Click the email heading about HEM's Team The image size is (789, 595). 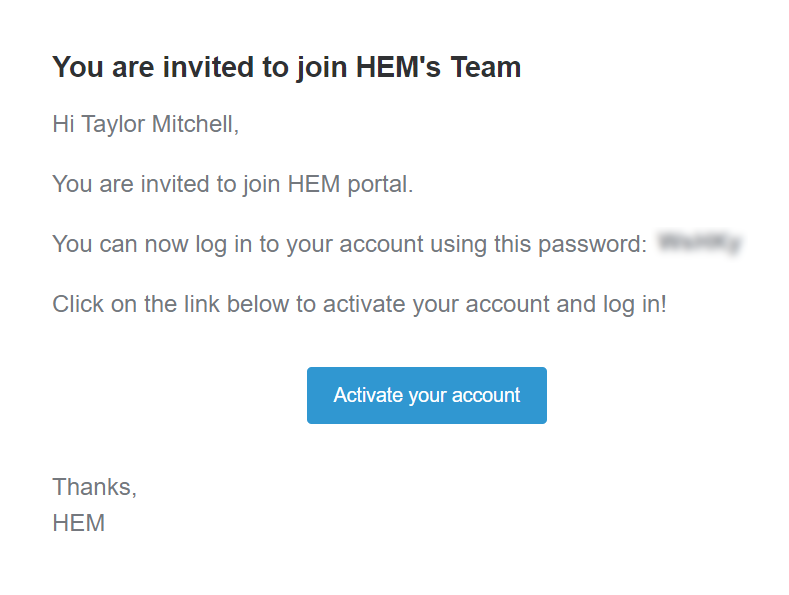click(x=287, y=67)
